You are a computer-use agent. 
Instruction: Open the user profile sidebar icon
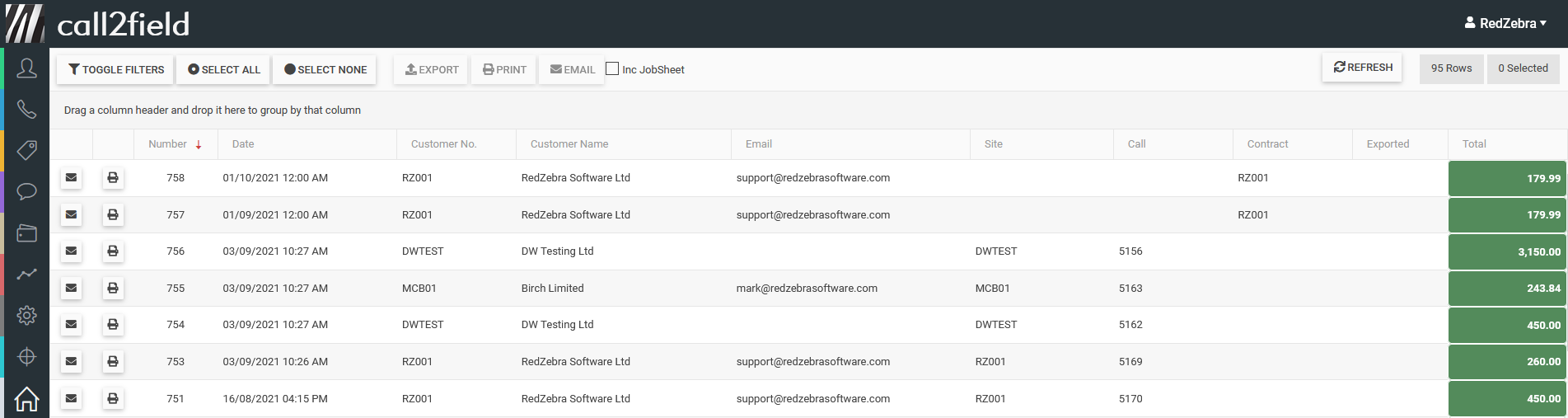click(26, 68)
